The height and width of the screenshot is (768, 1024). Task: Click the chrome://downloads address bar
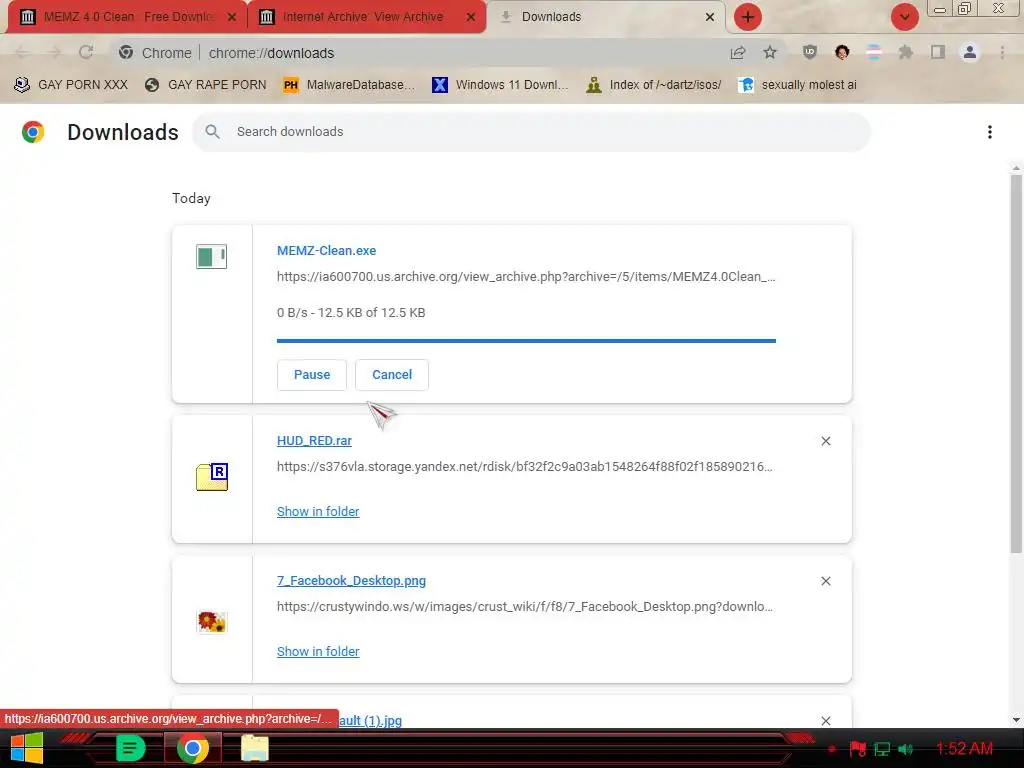click(418, 53)
